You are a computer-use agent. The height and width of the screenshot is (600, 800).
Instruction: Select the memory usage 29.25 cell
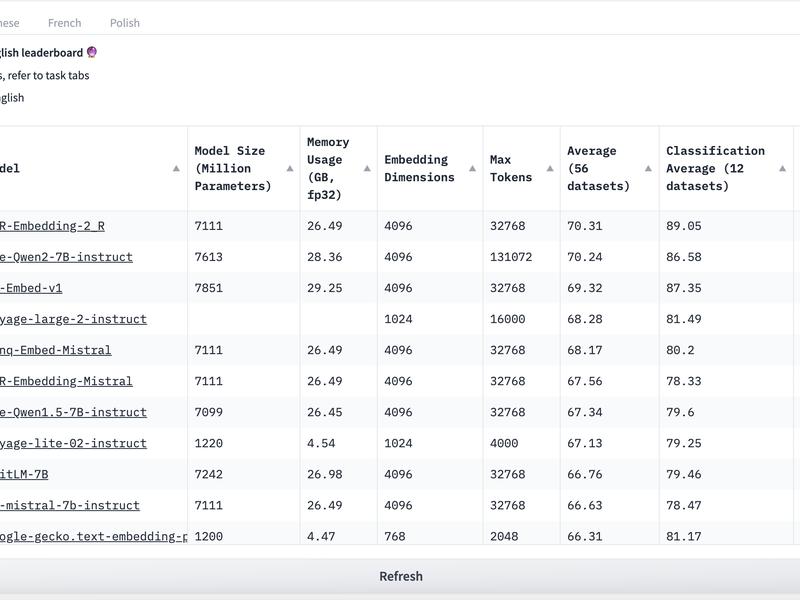[338, 288]
